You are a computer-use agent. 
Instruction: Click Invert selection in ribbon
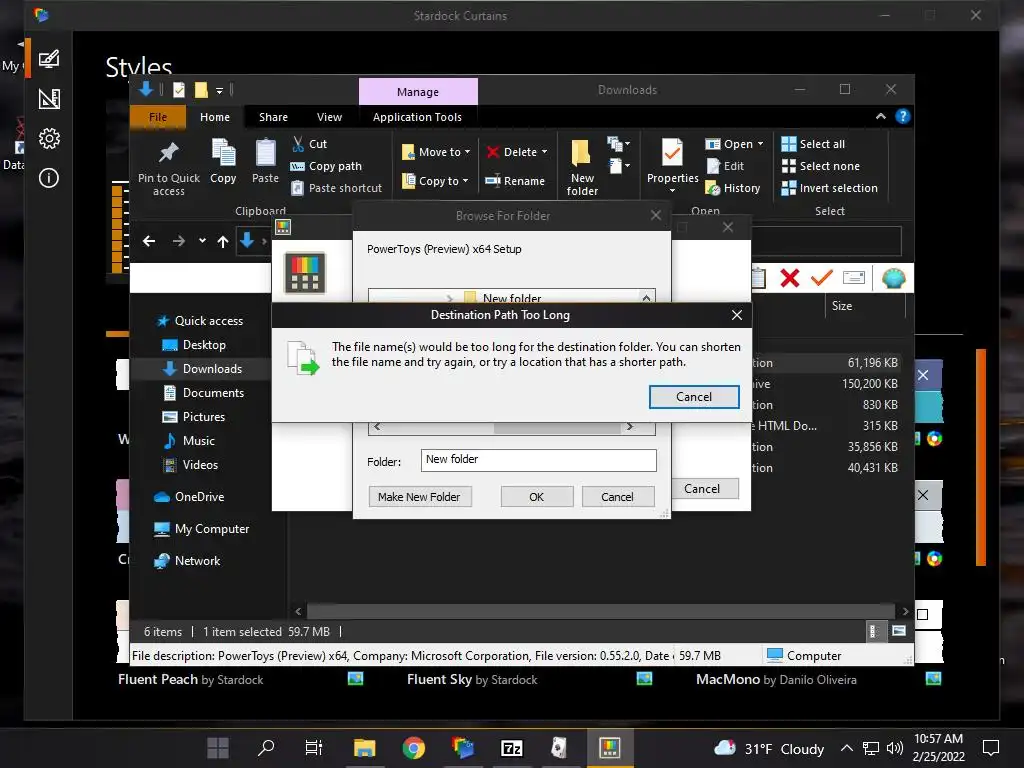point(829,188)
